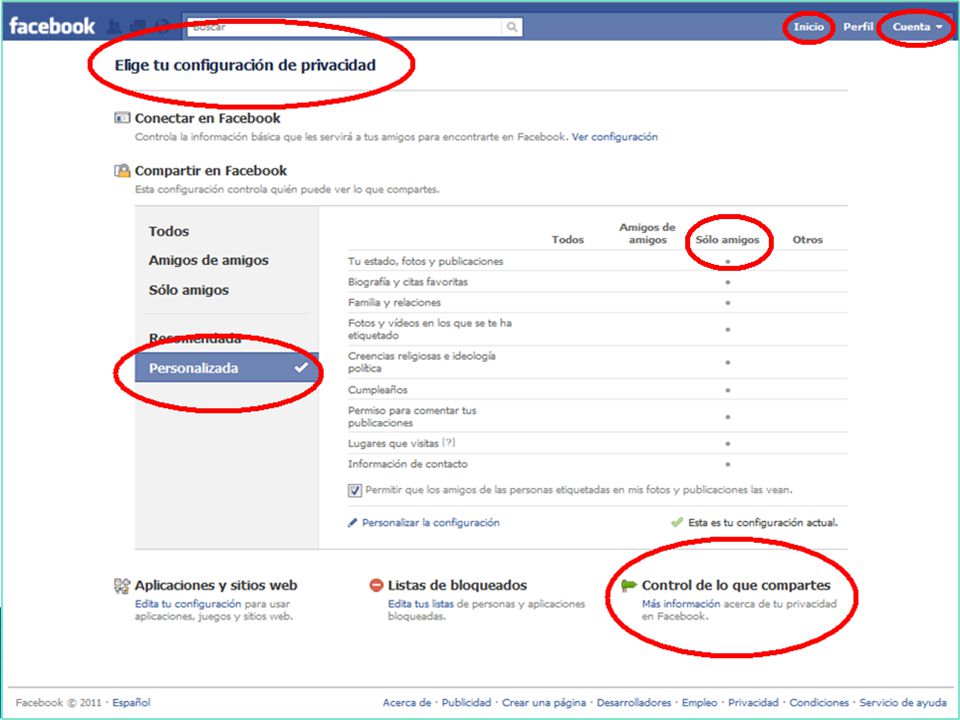Open Más información link
The image size is (960, 720).
click(681, 604)
